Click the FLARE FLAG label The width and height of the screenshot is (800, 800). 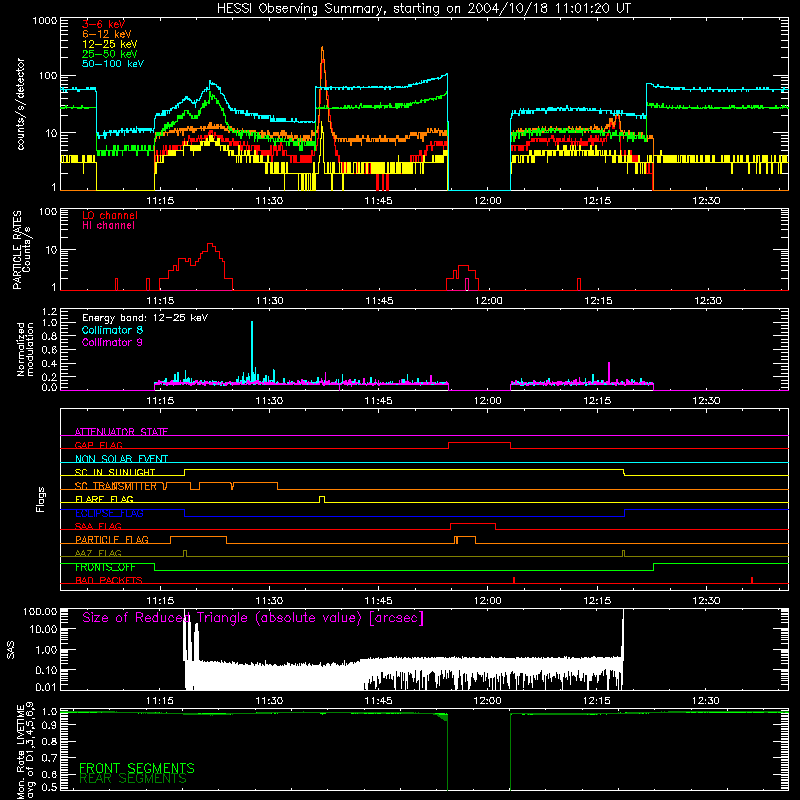(x=104, y=499)
